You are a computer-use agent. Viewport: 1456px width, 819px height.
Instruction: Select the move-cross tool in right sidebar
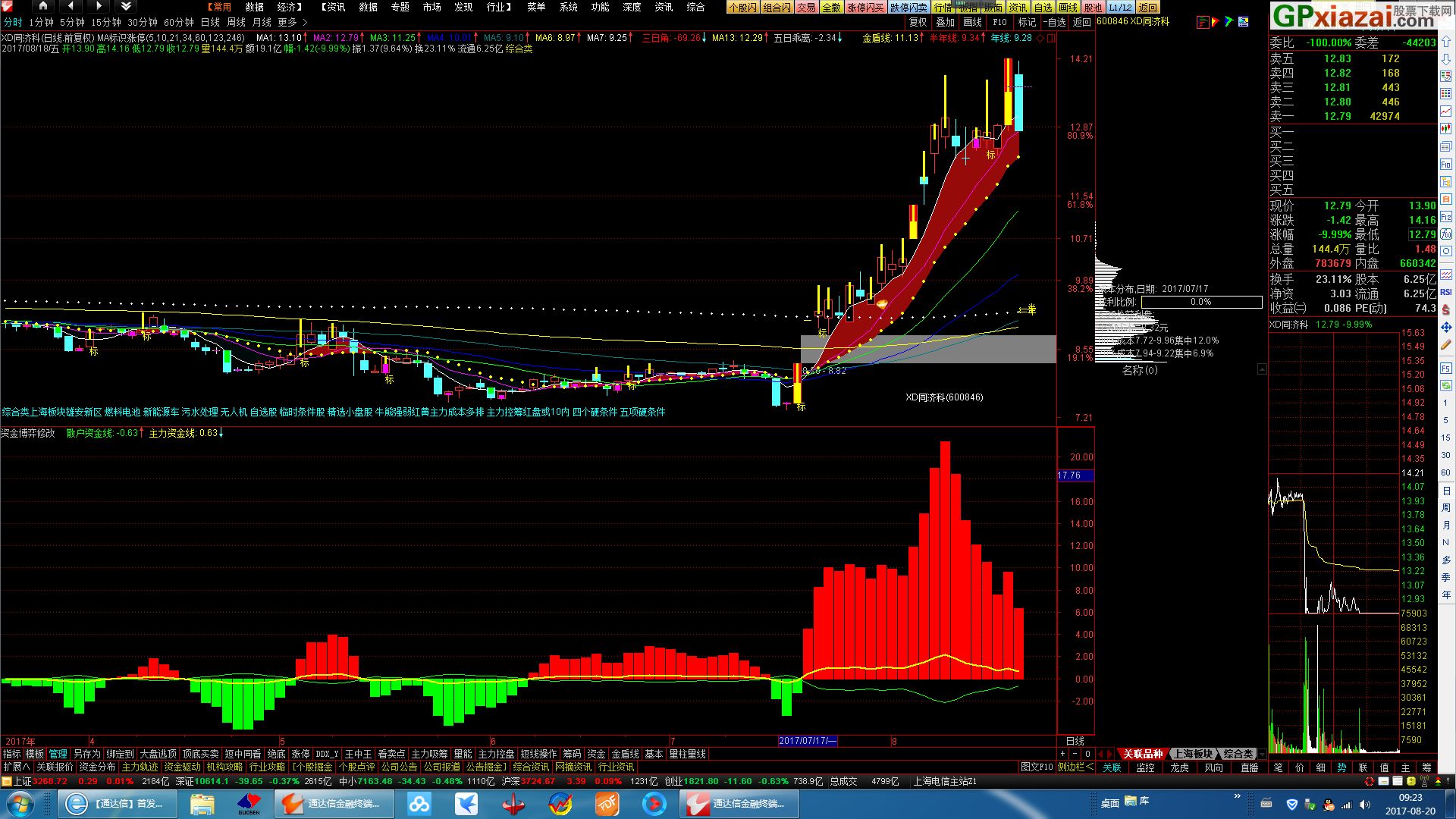1446,328
